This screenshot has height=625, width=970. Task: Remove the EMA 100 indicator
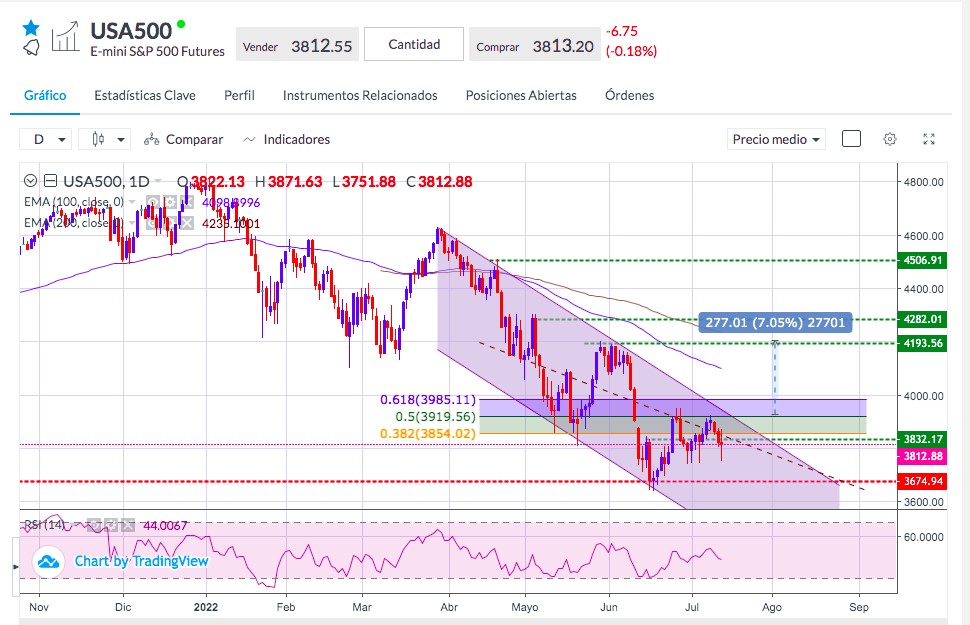(x=187, y=202)
